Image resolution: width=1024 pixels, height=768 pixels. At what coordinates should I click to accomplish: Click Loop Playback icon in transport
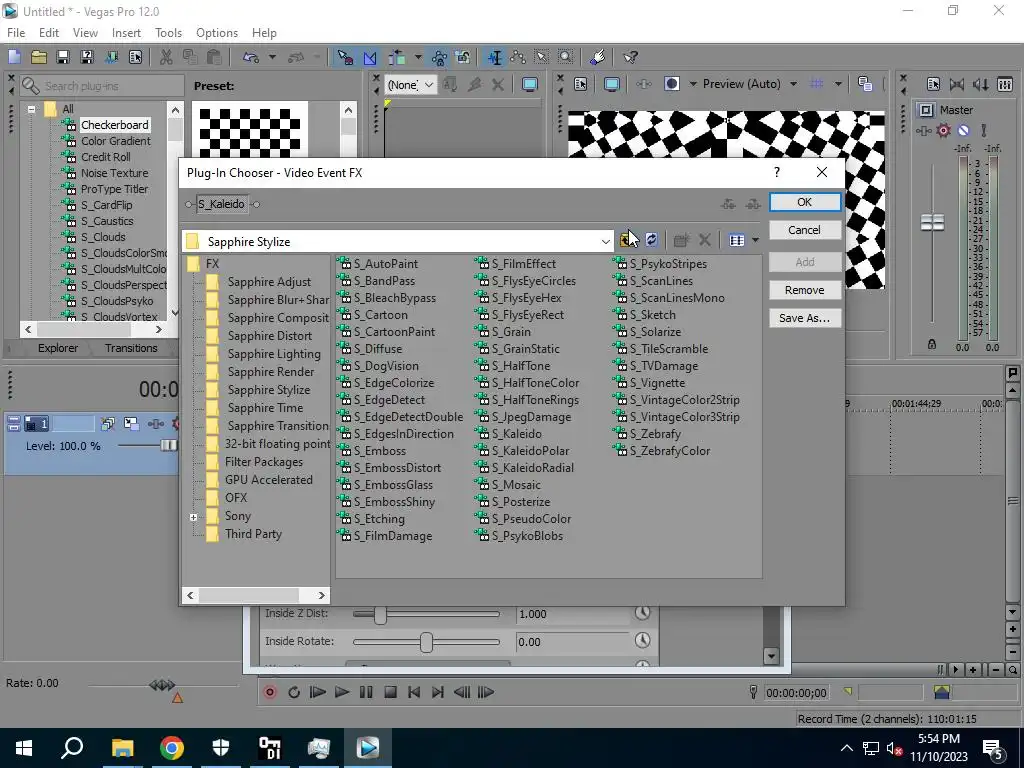pyautogui.click(x=294, y=692)
